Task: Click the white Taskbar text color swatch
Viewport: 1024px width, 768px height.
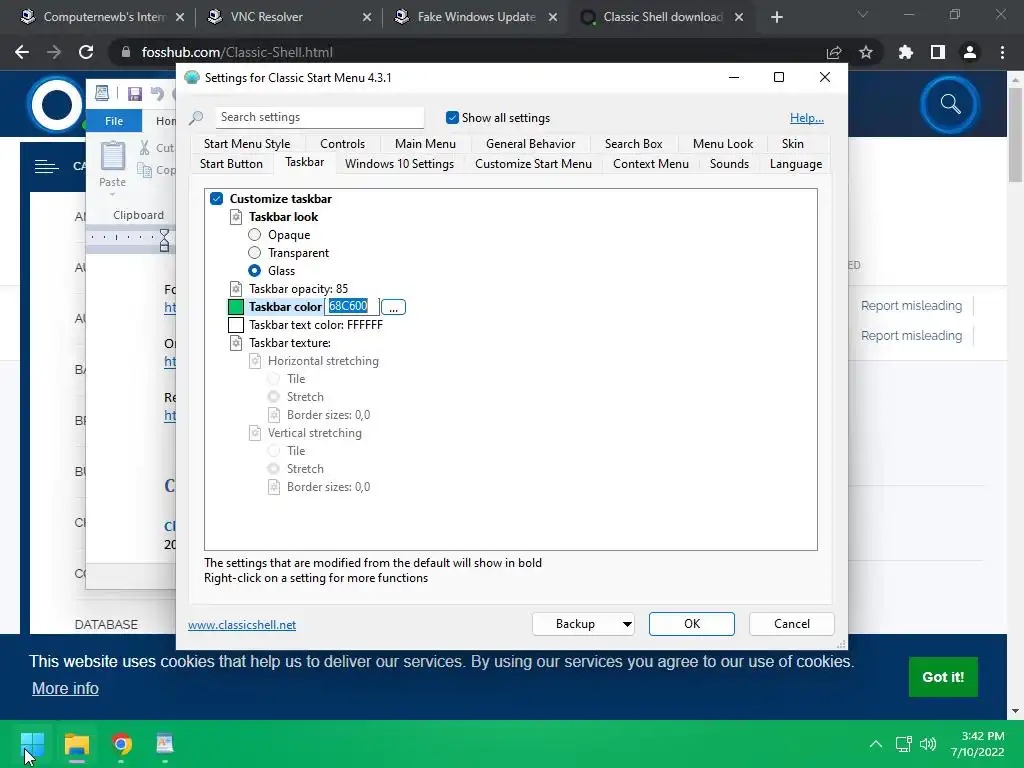Action: click(236, 325)
